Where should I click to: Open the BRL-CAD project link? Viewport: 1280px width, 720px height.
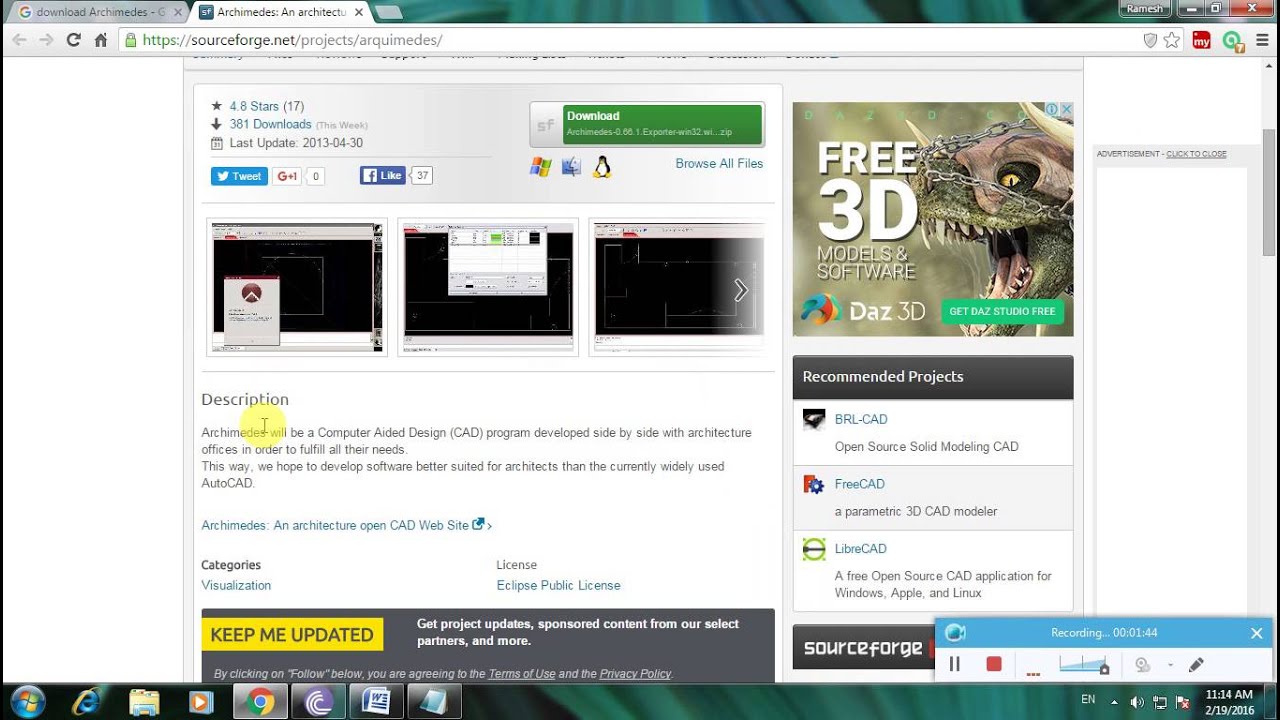pos(861,419)
